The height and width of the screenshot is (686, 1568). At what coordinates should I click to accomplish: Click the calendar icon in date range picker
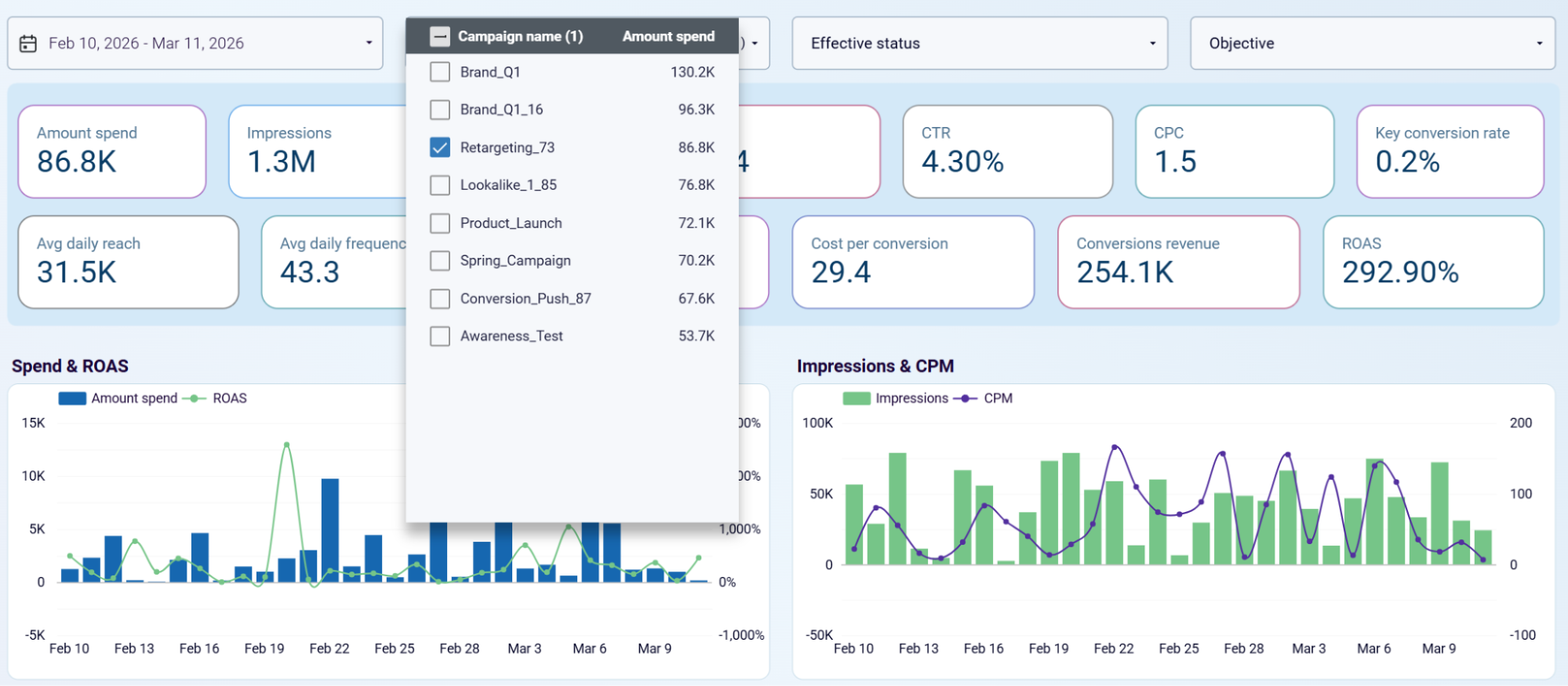click(28, 44)
